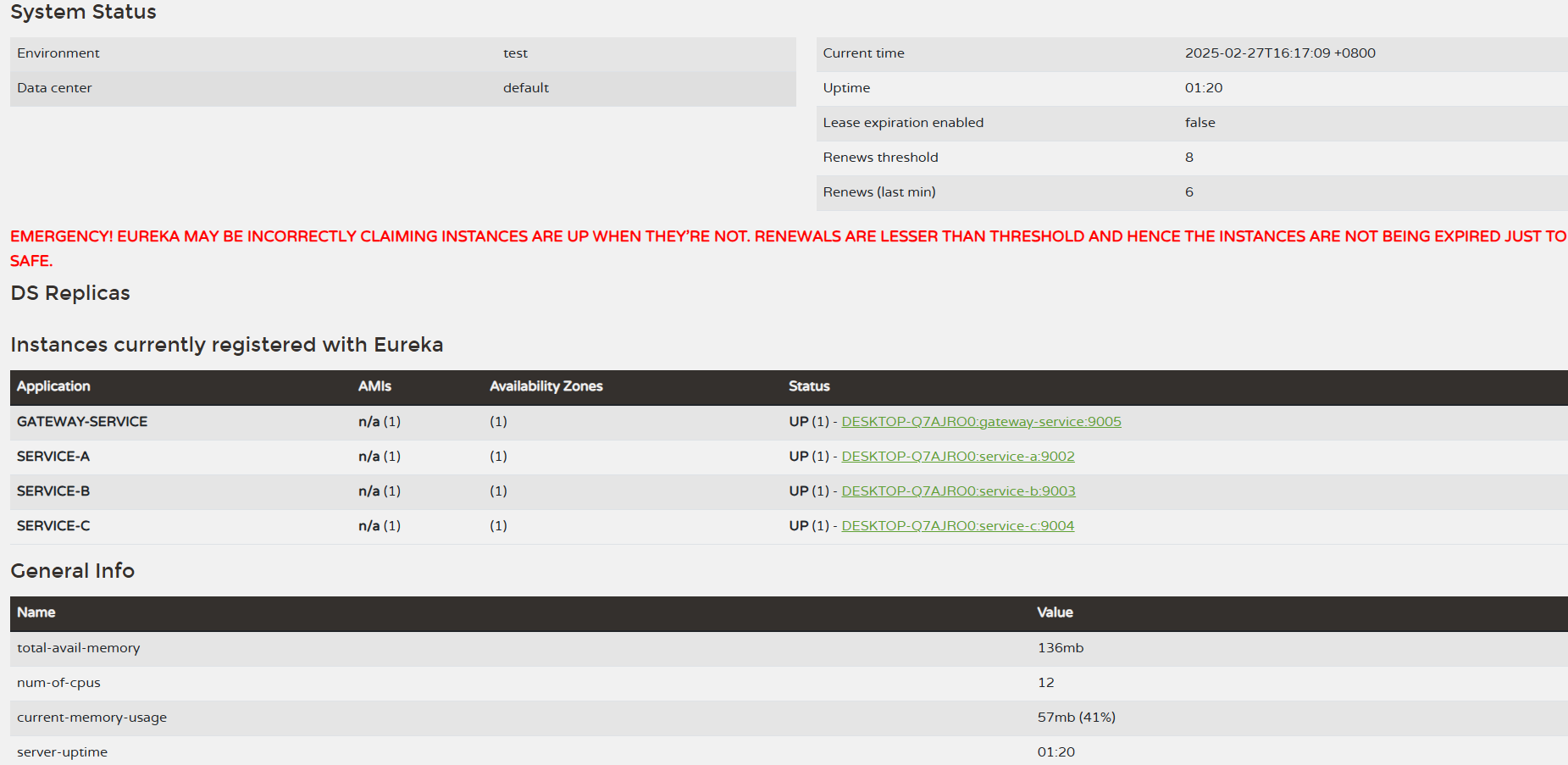Select the SERVICE-A application name
This screenshot has width=1568, height=765.
(53, 457)
